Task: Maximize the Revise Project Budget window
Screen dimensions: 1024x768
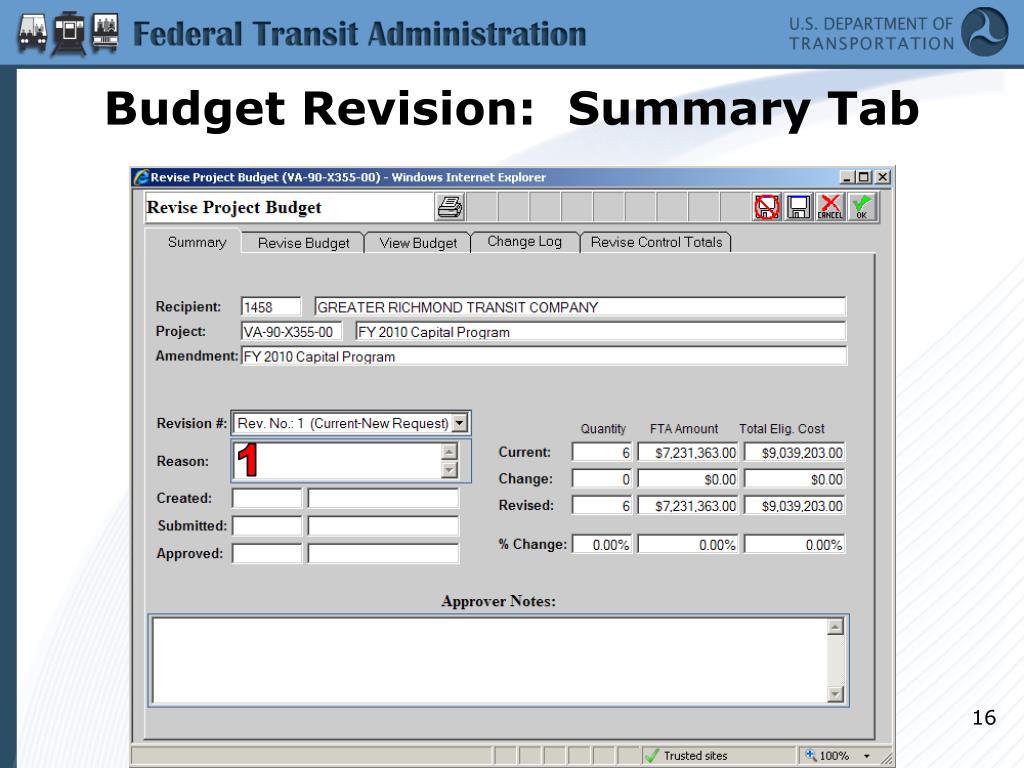Action: [864, 177]
